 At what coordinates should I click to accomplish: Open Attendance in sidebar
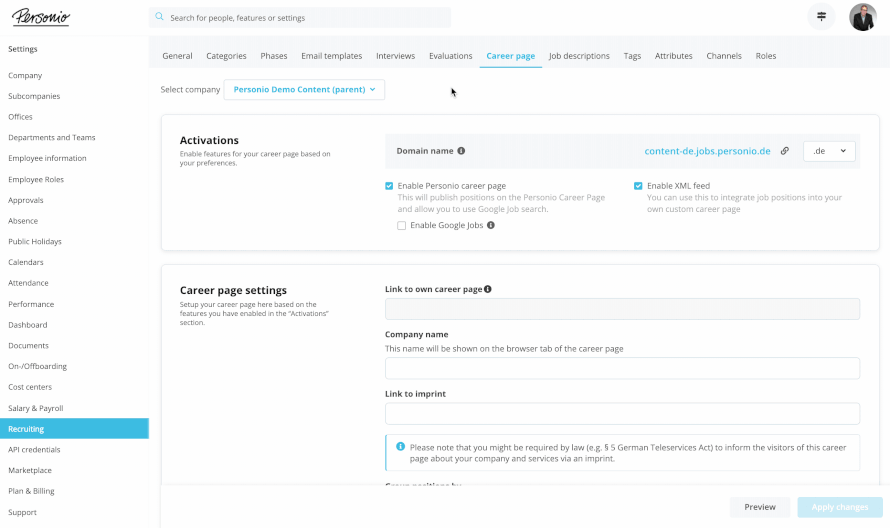point(28,283)
